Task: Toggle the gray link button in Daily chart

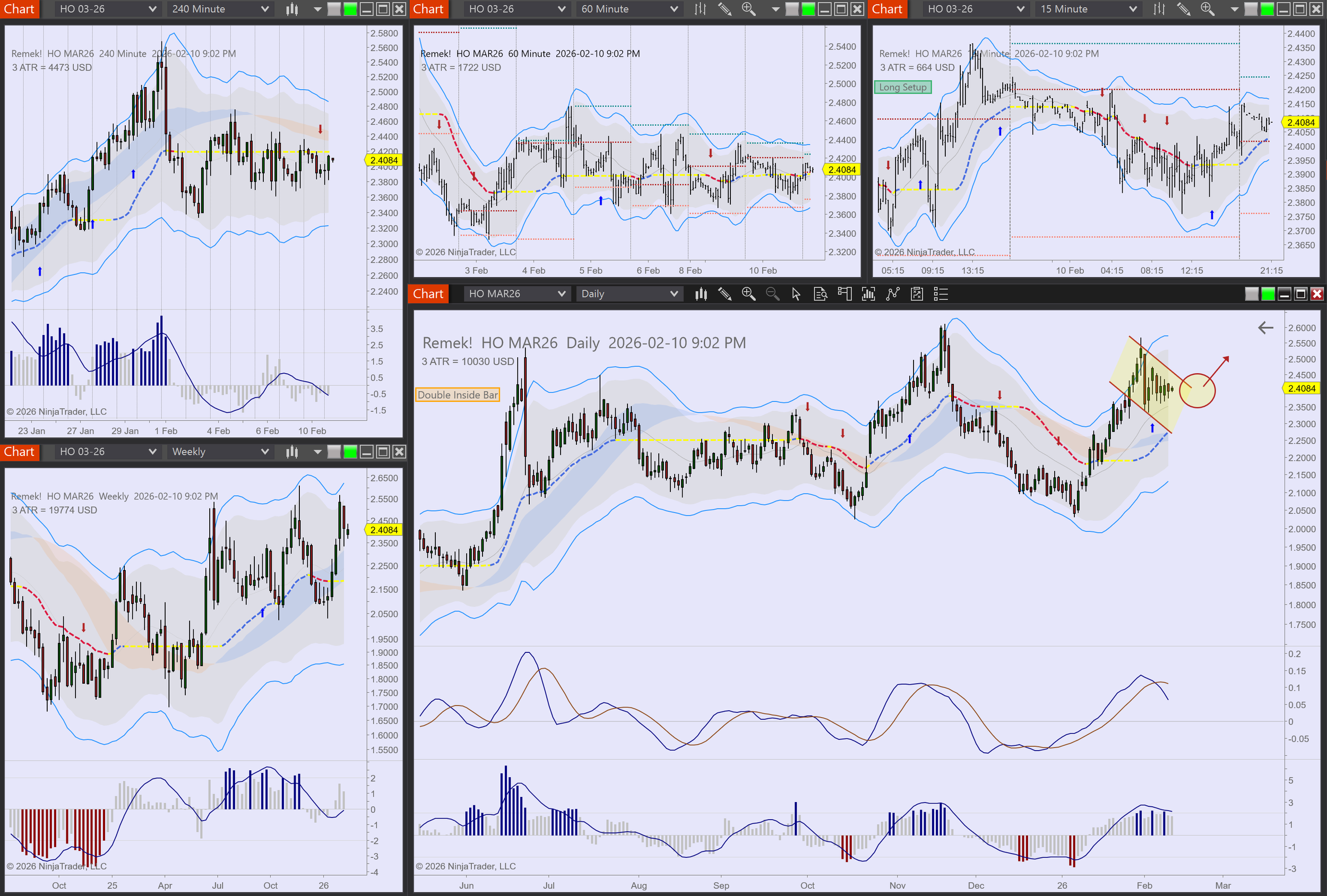Action: 1252,294
